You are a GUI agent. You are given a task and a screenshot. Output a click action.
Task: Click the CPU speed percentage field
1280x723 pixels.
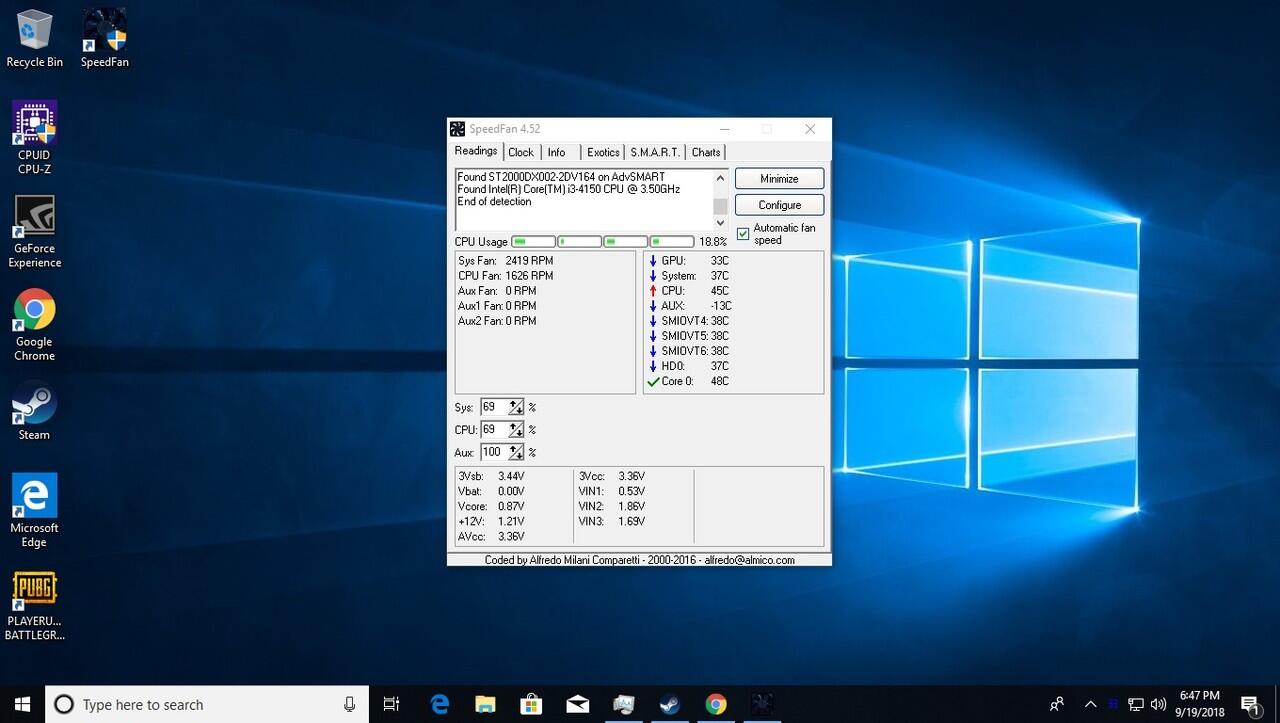[x=494, y=430]
